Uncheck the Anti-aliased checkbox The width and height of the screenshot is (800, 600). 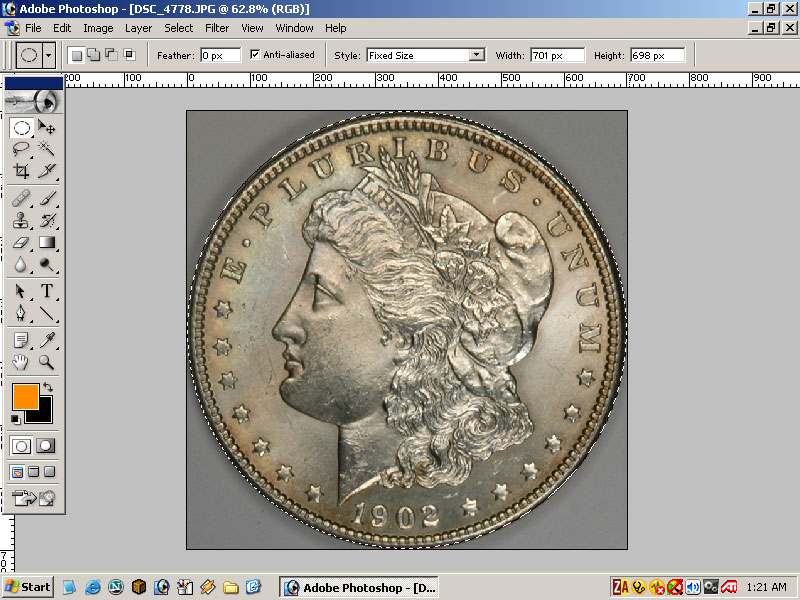pyautogui.click(x=255, y=55)
